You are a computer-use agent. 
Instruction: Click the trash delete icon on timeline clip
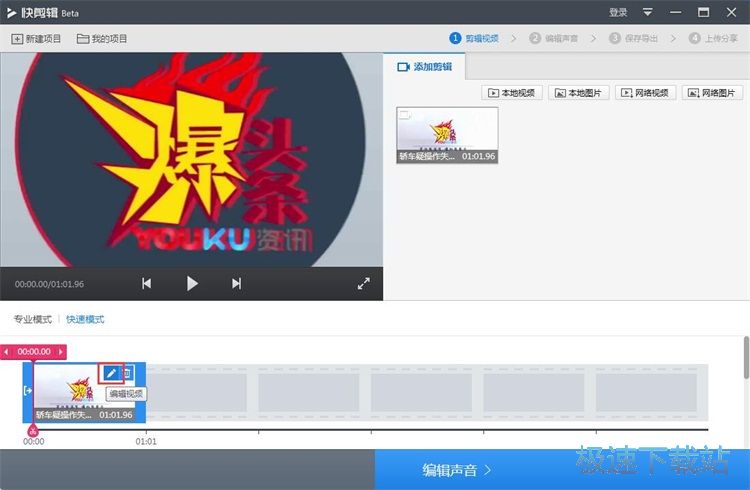[x=127, y=373]
